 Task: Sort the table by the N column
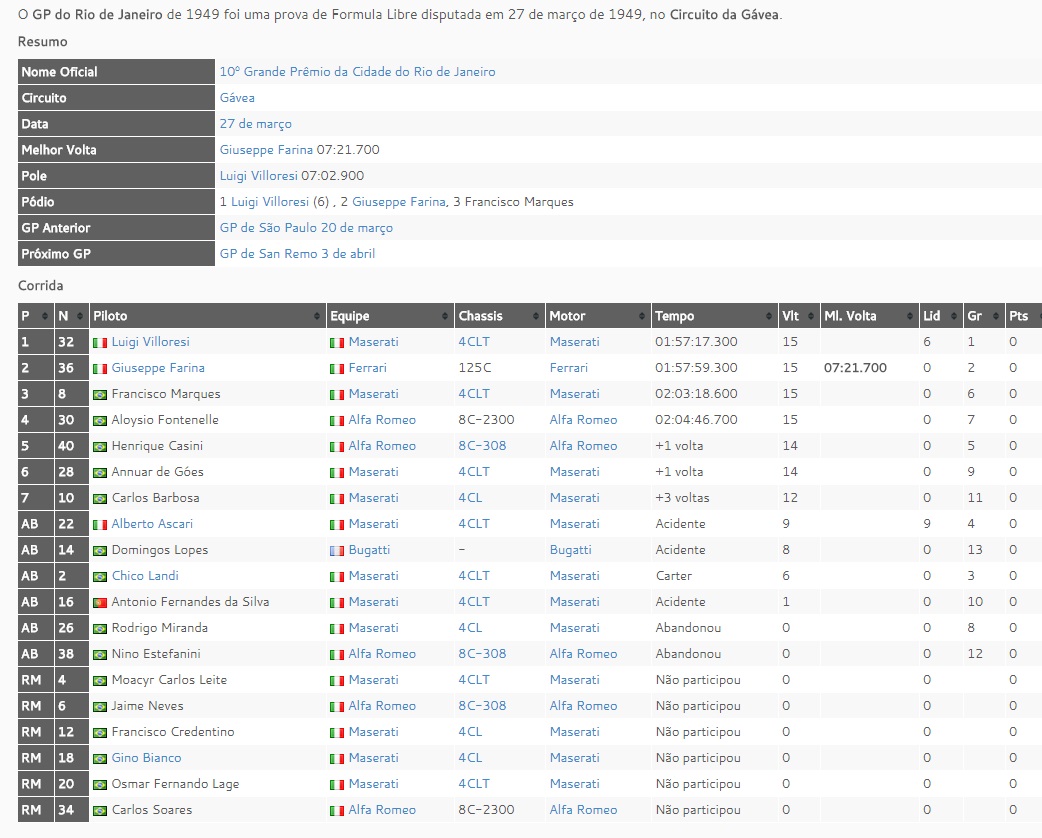[72, 316]
